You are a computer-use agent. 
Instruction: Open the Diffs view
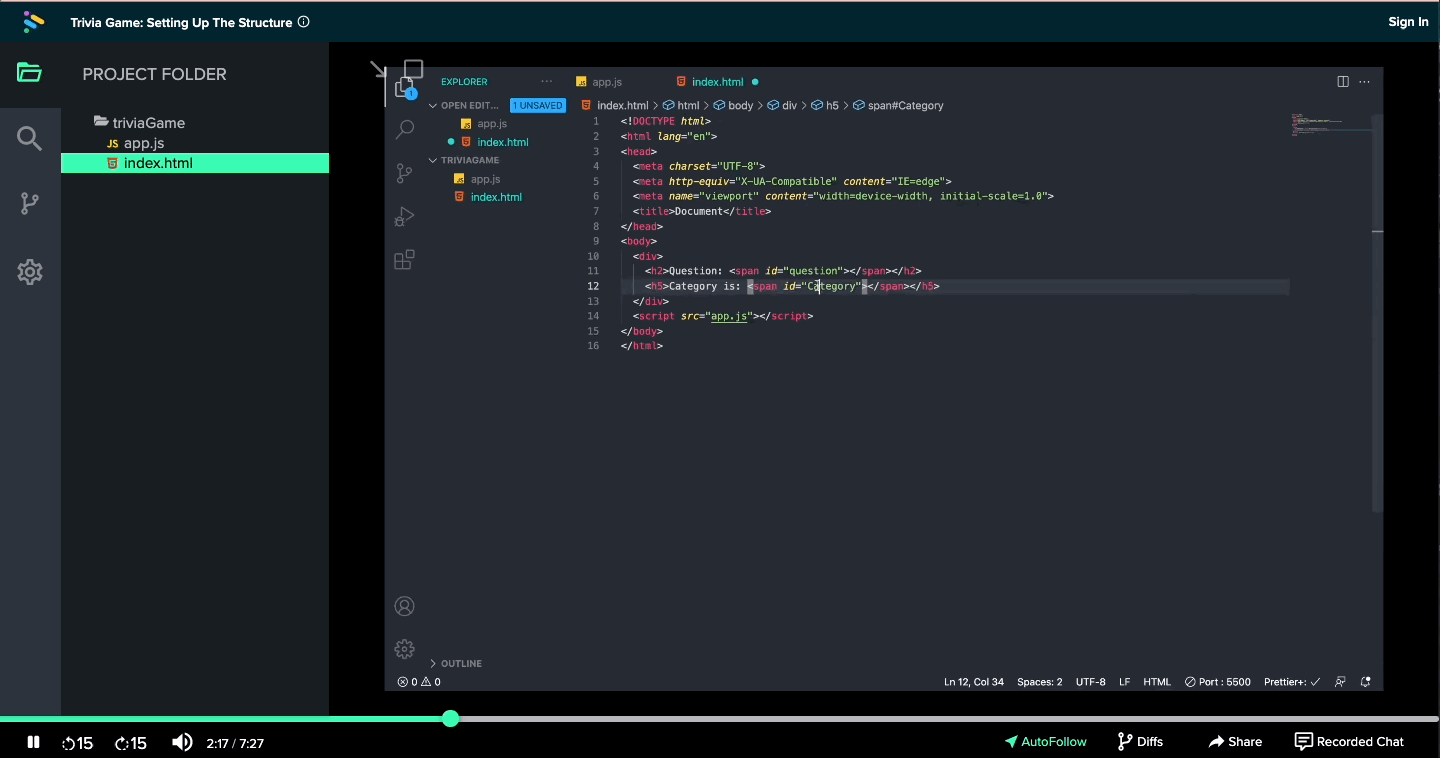[x=1140, y=742]
